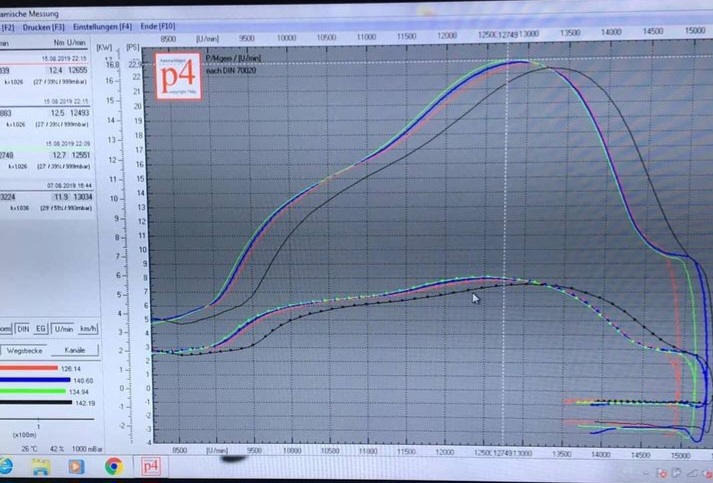The height and width of the screenshot is (483, 713).
Task: Open the media player taskbar icon
Action: point(76,467)
